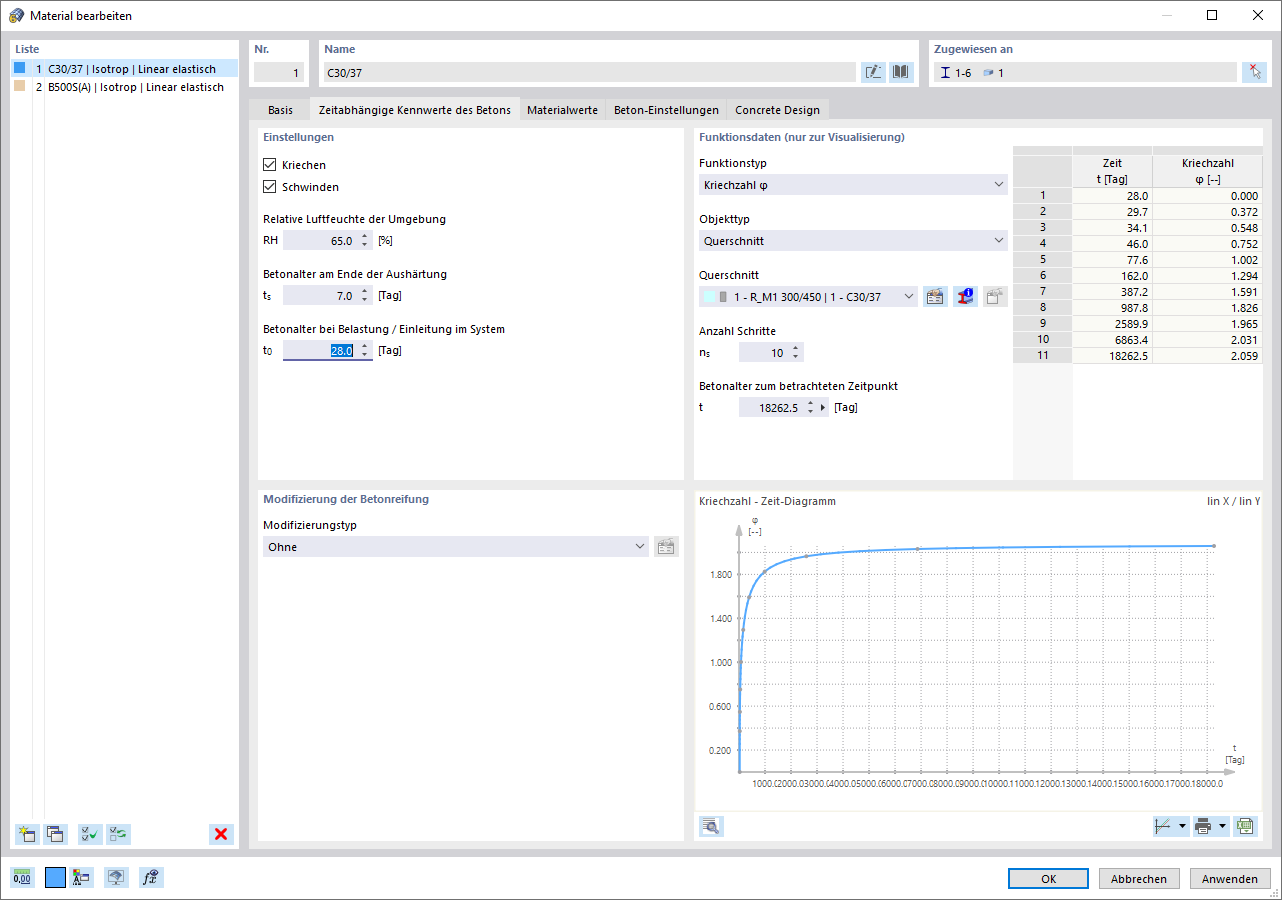Viewport: 1282px width, 900px height.
Task: Switch to the Concrete Design tab
Action: click(x=777, y=110)
